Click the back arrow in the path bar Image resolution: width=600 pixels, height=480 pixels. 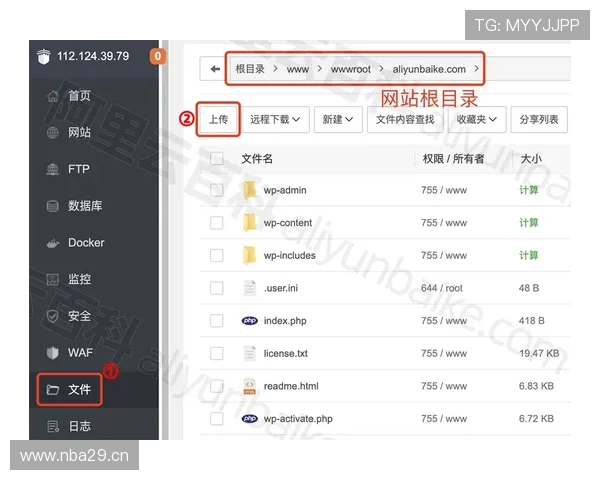tap(215, 69)
